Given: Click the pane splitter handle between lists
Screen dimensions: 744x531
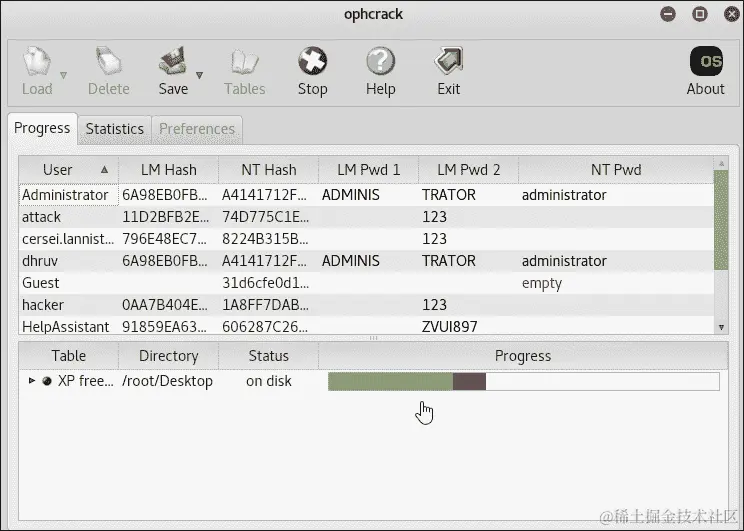Looking at the screenshot, I should (x=373, y=338).
